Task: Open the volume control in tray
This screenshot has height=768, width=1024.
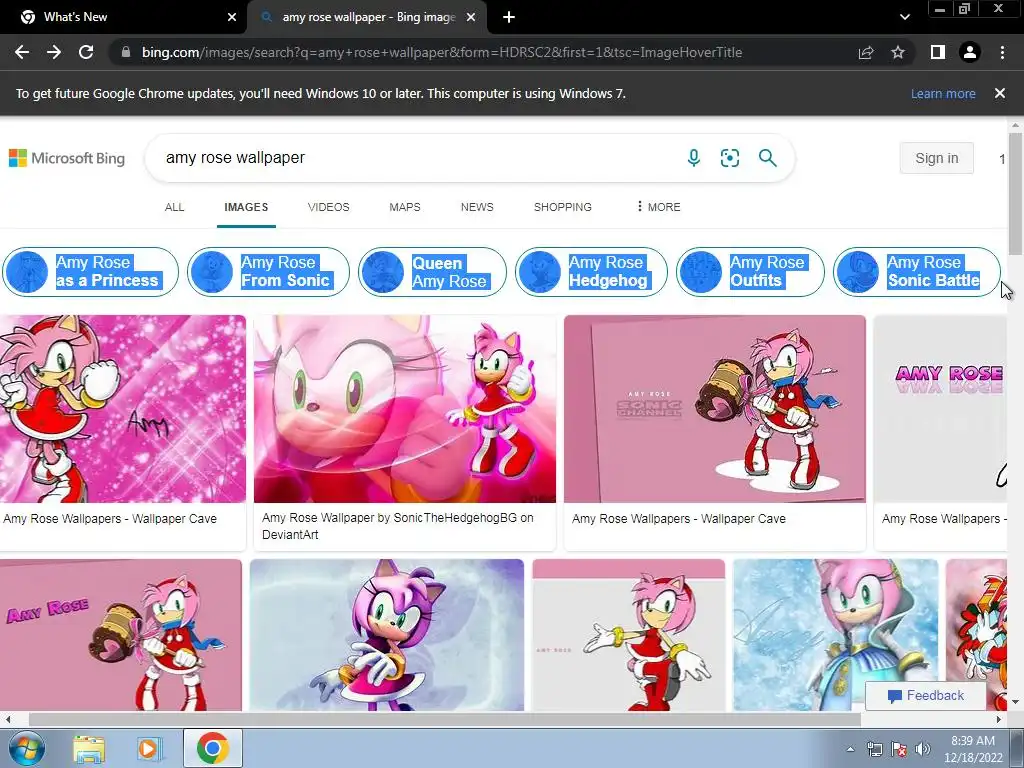Action: point(922,749)
